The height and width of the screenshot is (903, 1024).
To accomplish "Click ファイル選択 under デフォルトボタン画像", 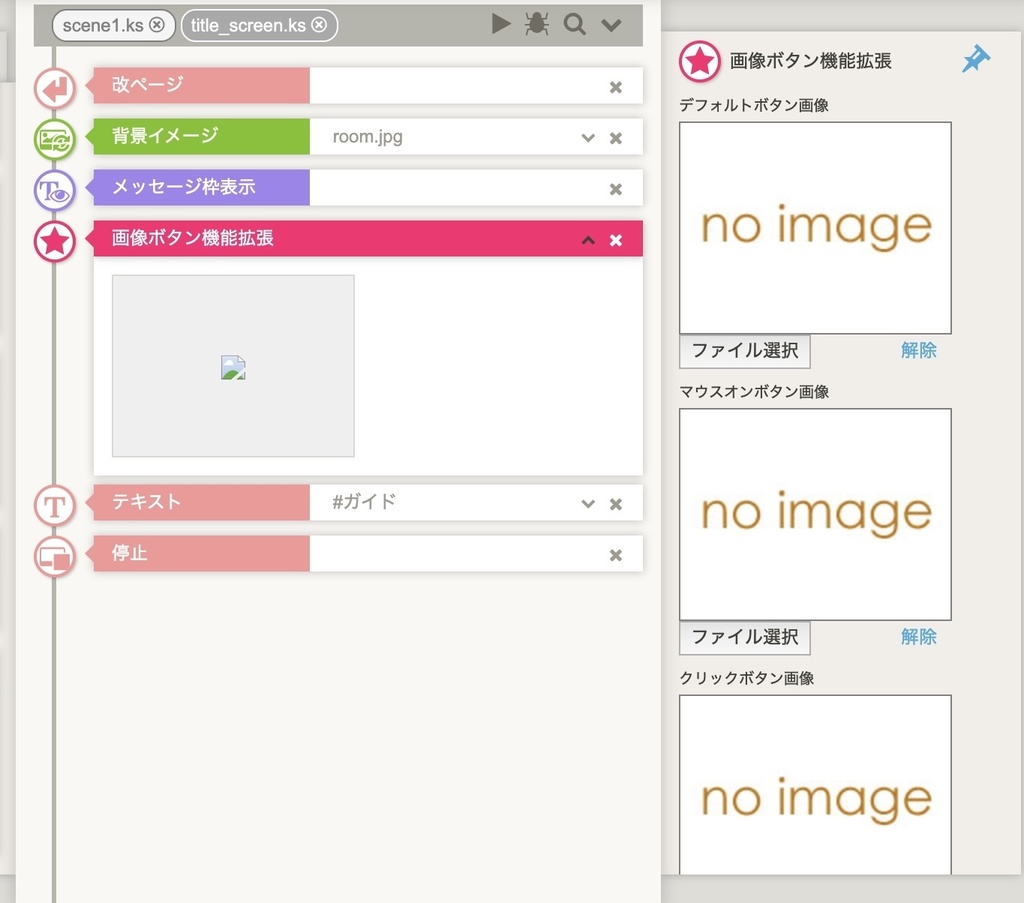I will pos(744,351).
